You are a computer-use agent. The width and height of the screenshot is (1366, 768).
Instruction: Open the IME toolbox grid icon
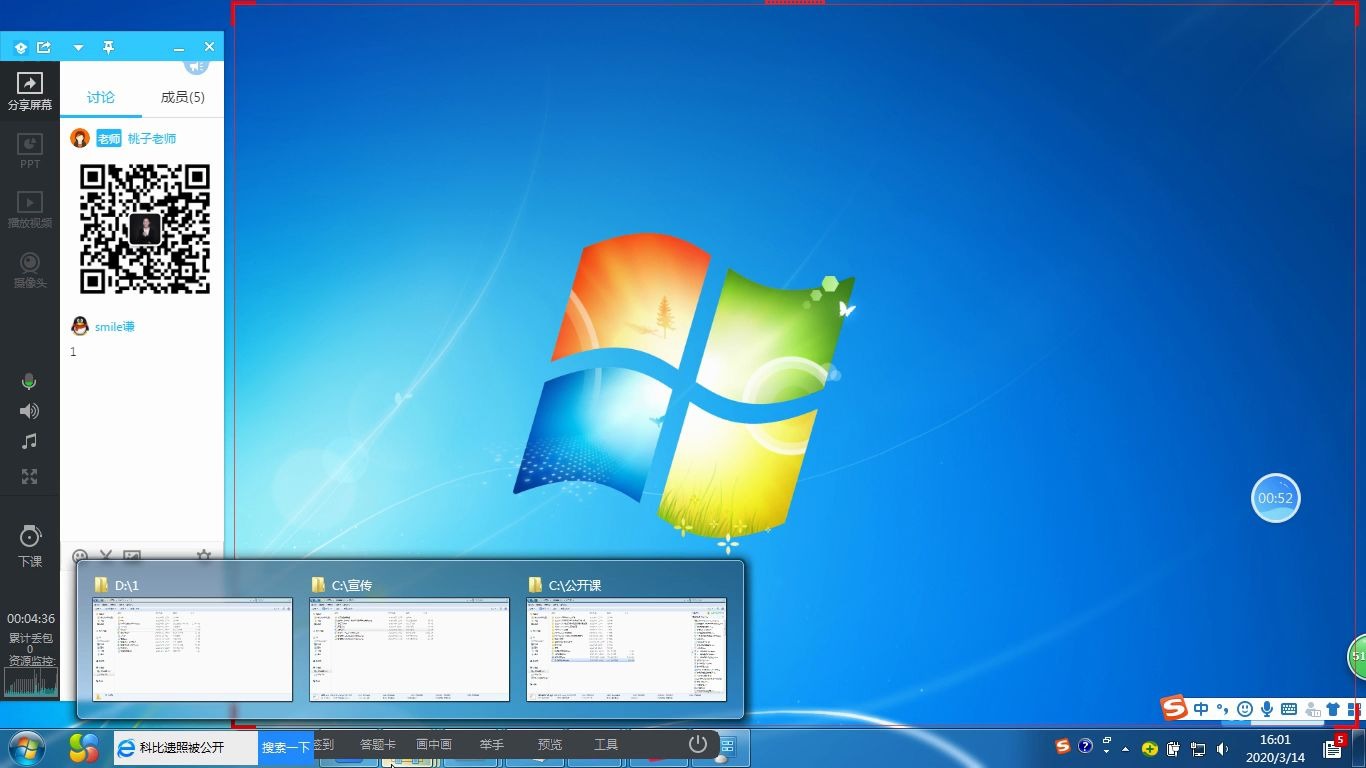pos(1353,709)
